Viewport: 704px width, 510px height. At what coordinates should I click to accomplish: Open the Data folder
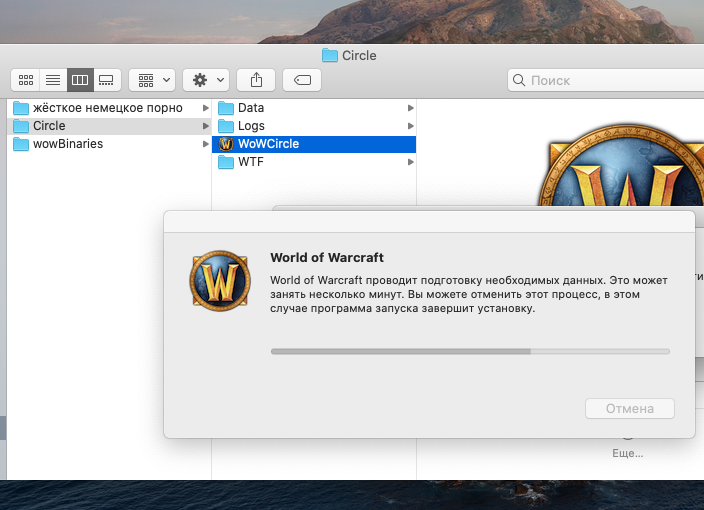click(x=251, y=108)
